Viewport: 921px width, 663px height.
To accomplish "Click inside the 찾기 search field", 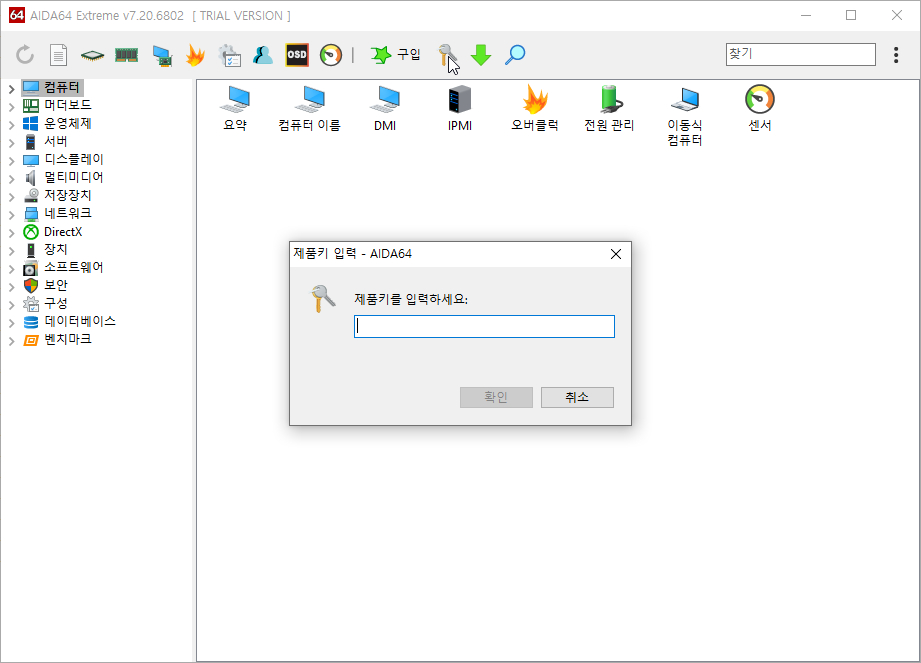I will pyautogui.click(x=801, y=54).
